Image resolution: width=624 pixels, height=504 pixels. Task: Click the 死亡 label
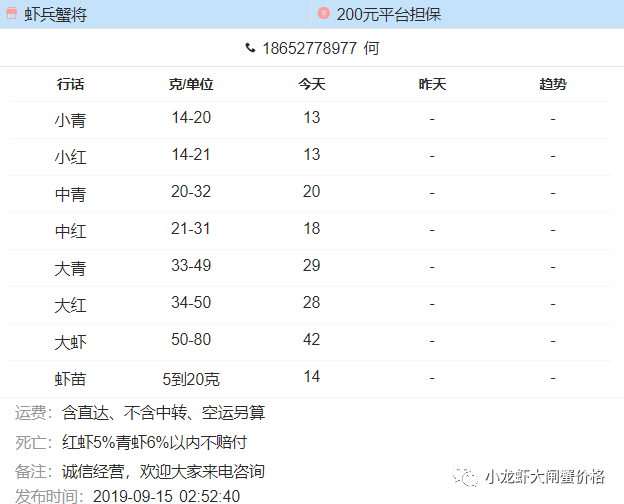pyautogui.click(x=31, y=442)
